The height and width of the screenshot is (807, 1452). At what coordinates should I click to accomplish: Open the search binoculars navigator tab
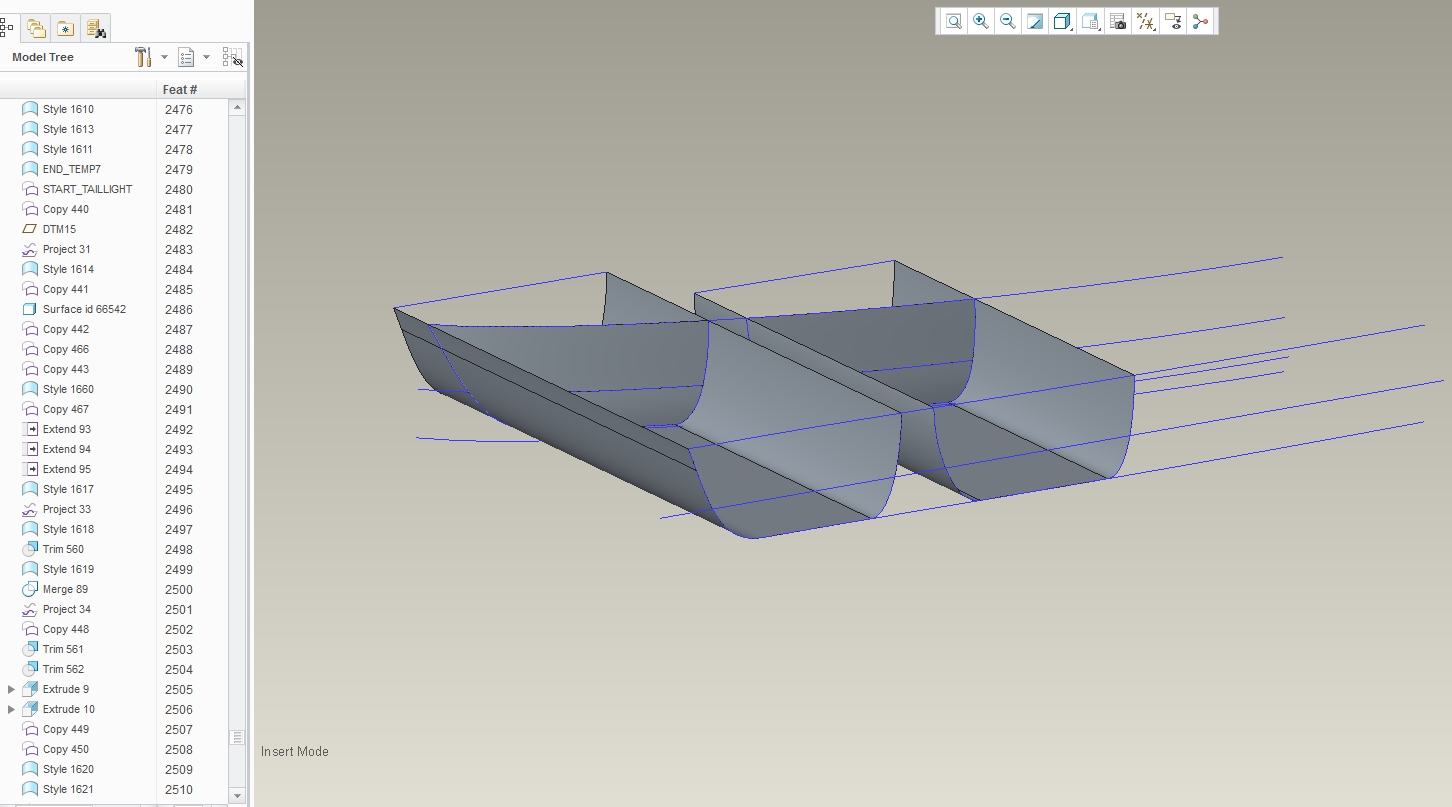point(95,28)
